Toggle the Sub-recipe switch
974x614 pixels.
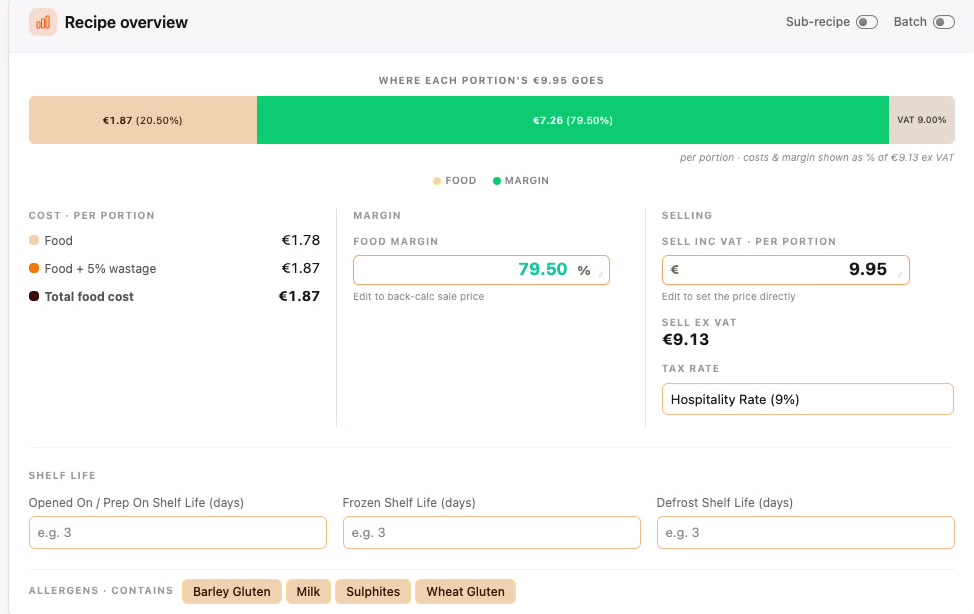click(x=867, y=22)
